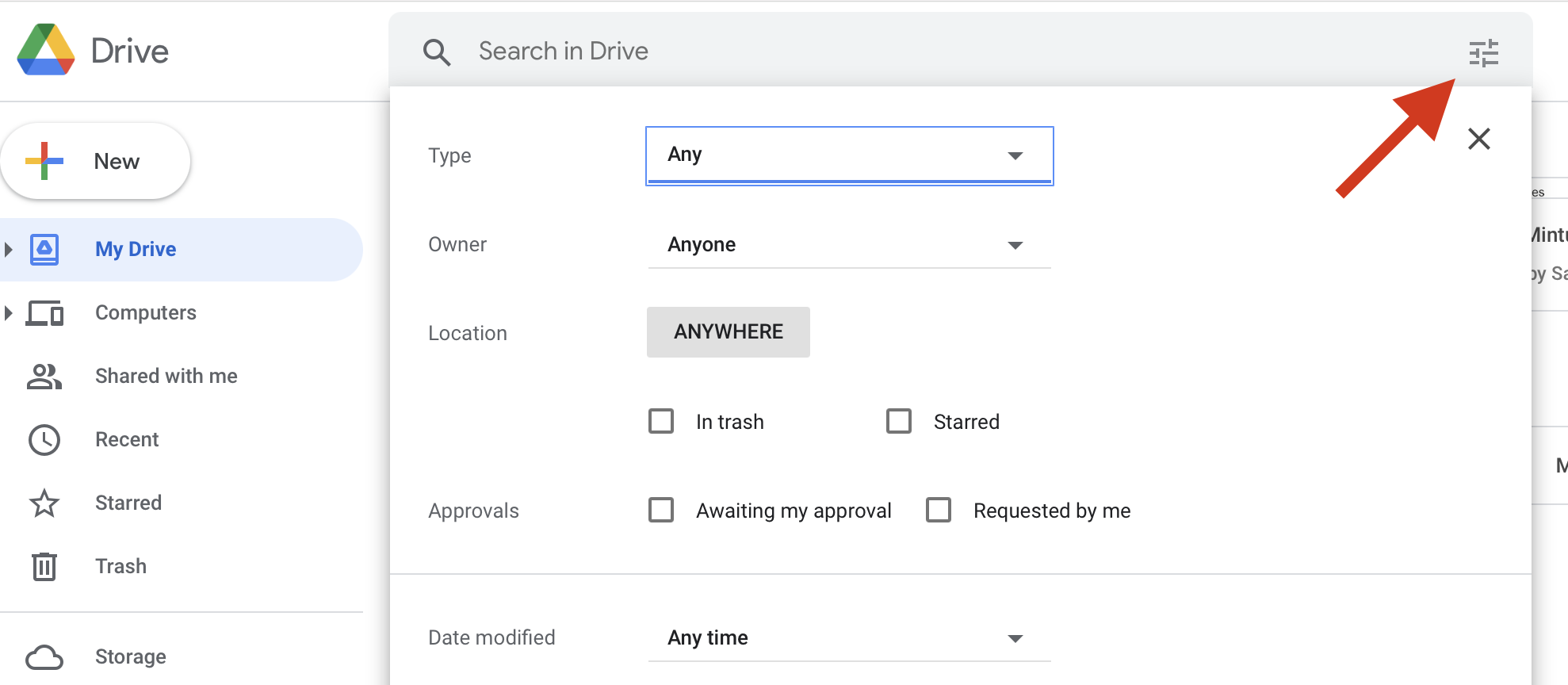Open the Date modified Any time dropdown

850,638
